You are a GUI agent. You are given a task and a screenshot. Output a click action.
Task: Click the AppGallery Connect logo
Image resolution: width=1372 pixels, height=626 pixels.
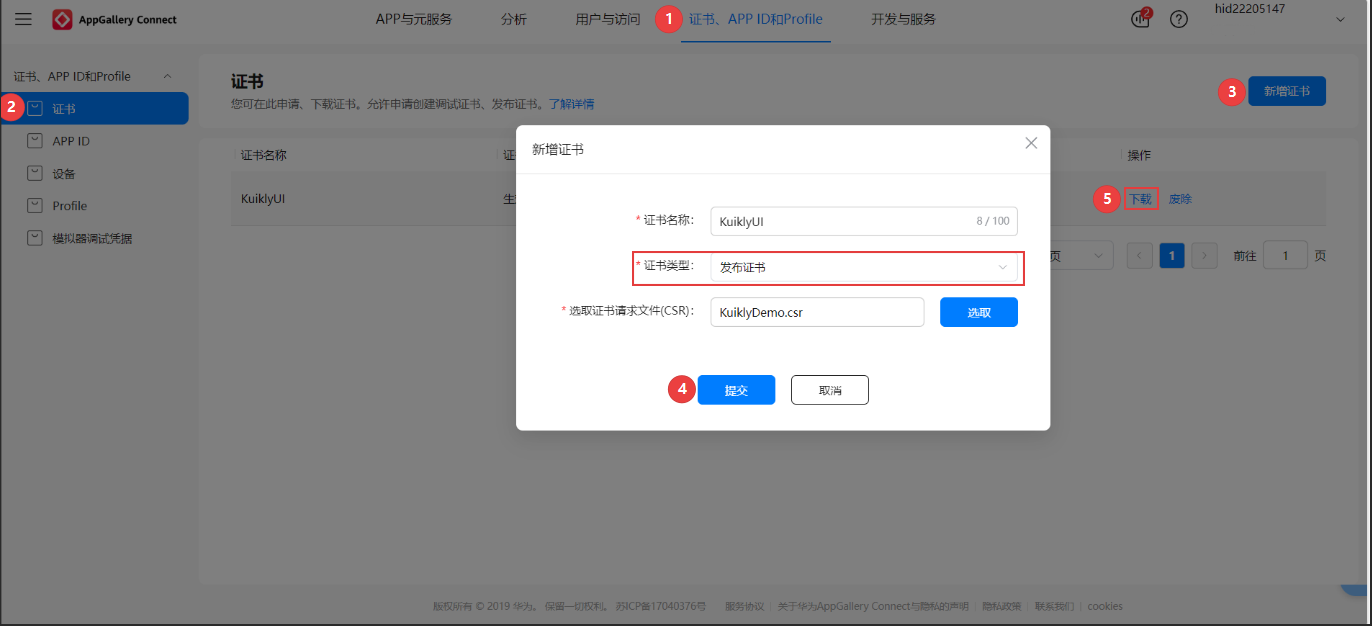point(114,19)
